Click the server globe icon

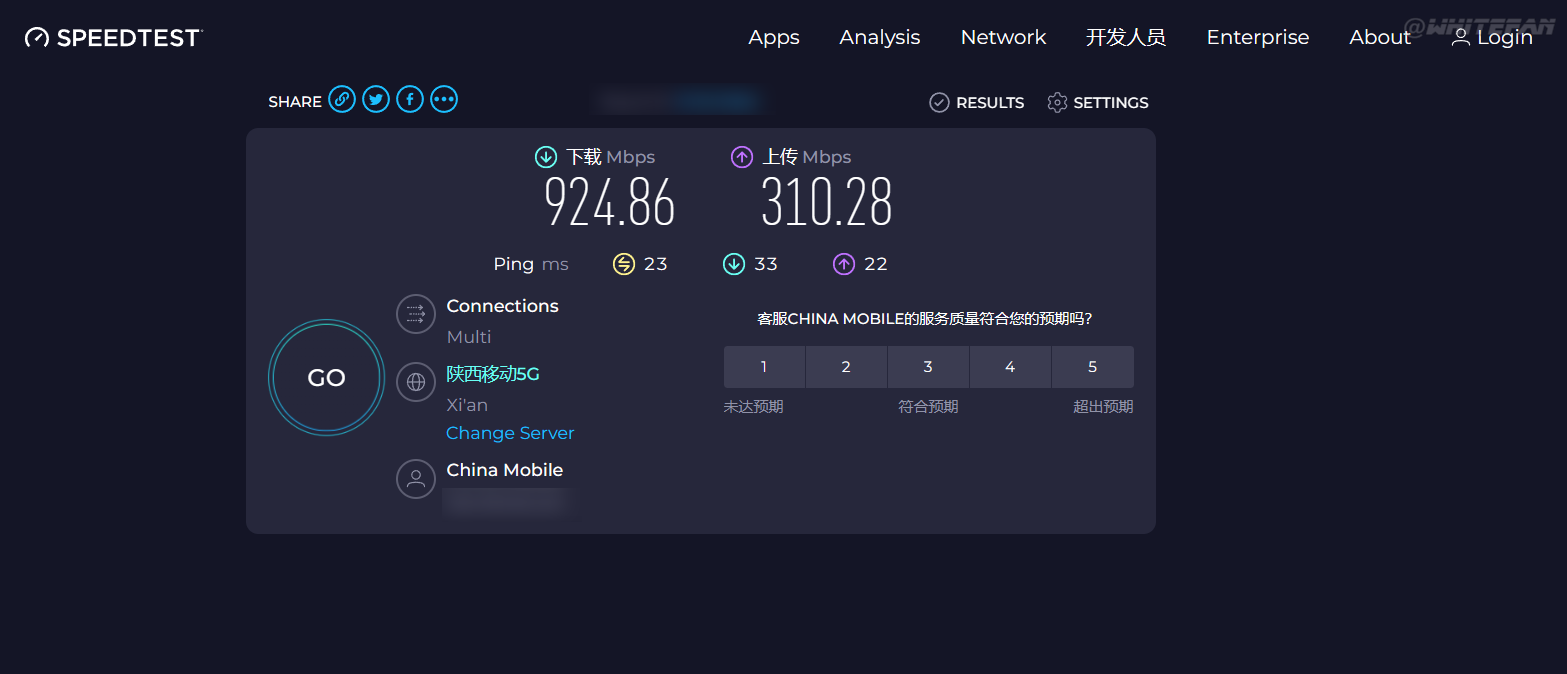[x=416, y=382]
